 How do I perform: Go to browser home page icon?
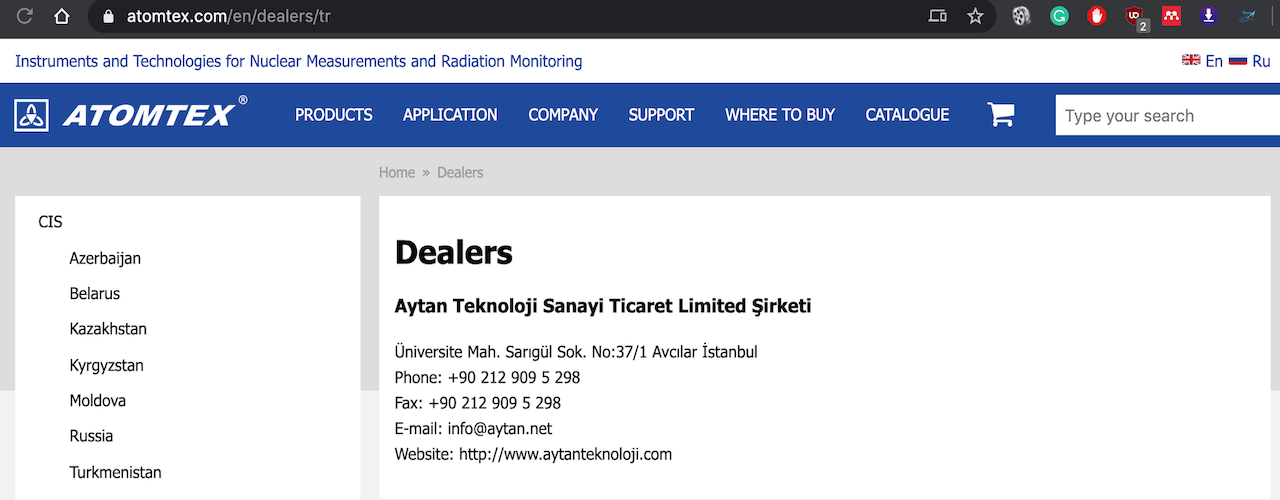[x=62, y=16]
